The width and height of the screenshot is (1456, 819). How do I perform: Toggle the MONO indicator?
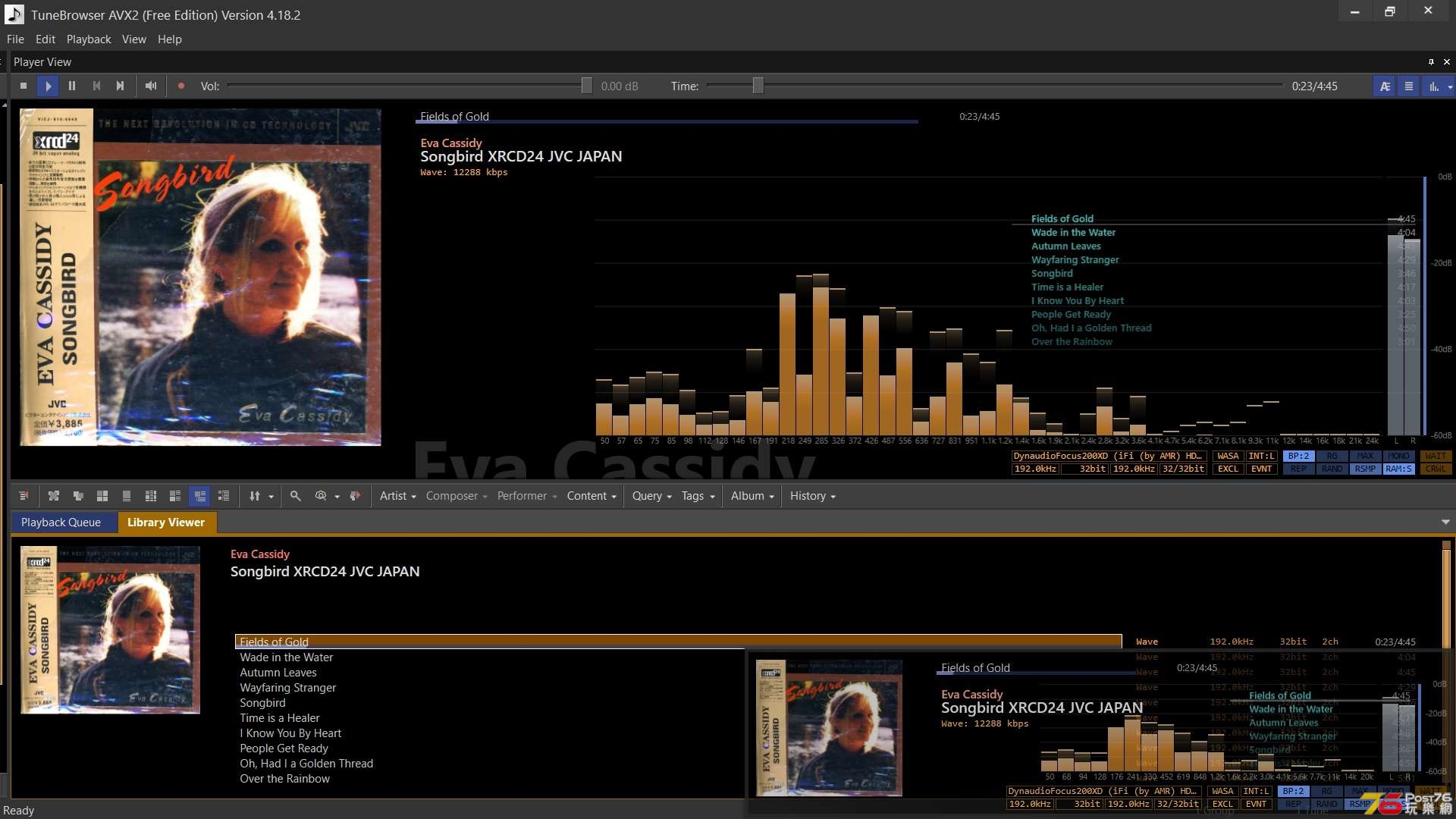(x=1398, y=457)
